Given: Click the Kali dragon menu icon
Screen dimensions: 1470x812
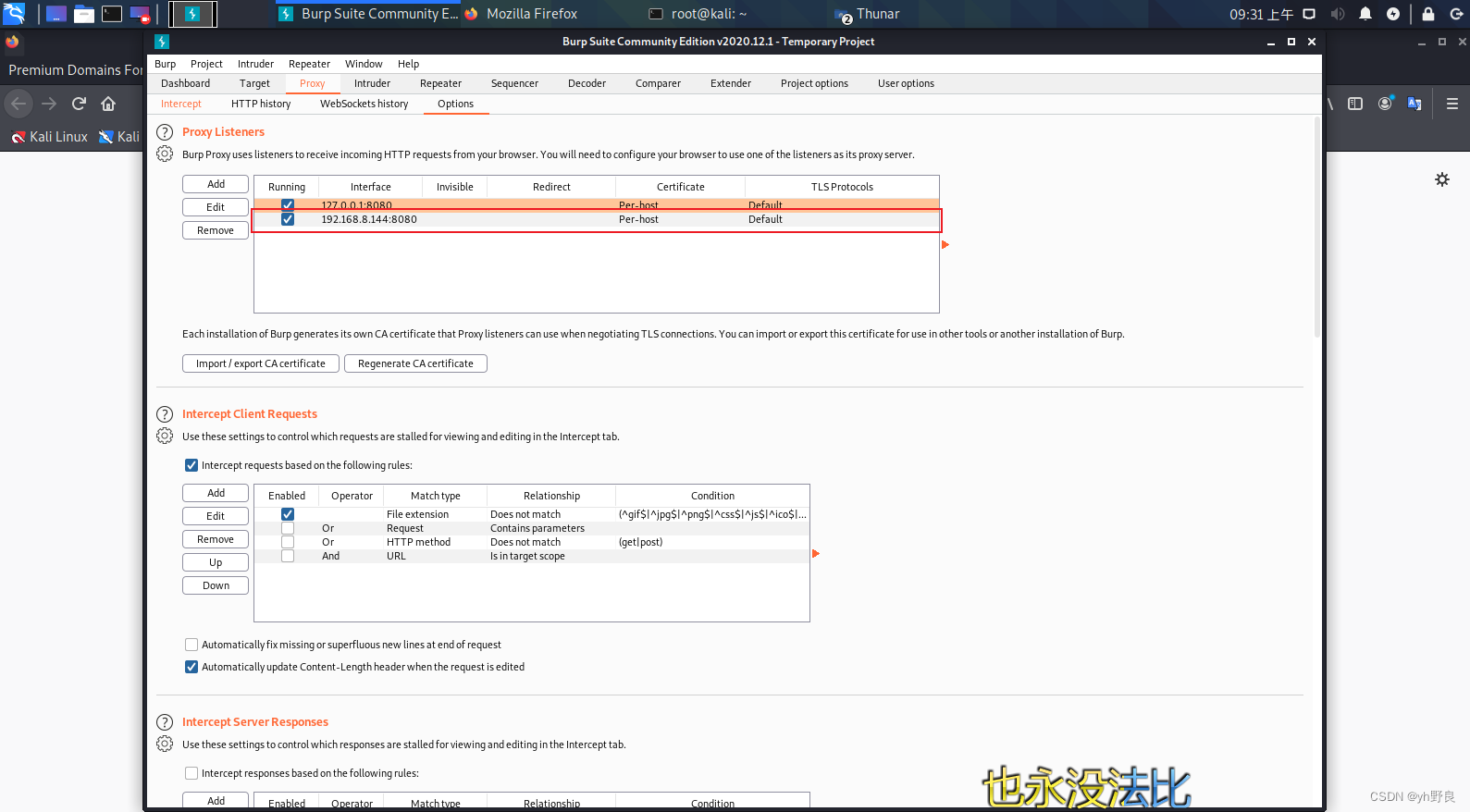Looking at the screenshot, I should (14, 13).
